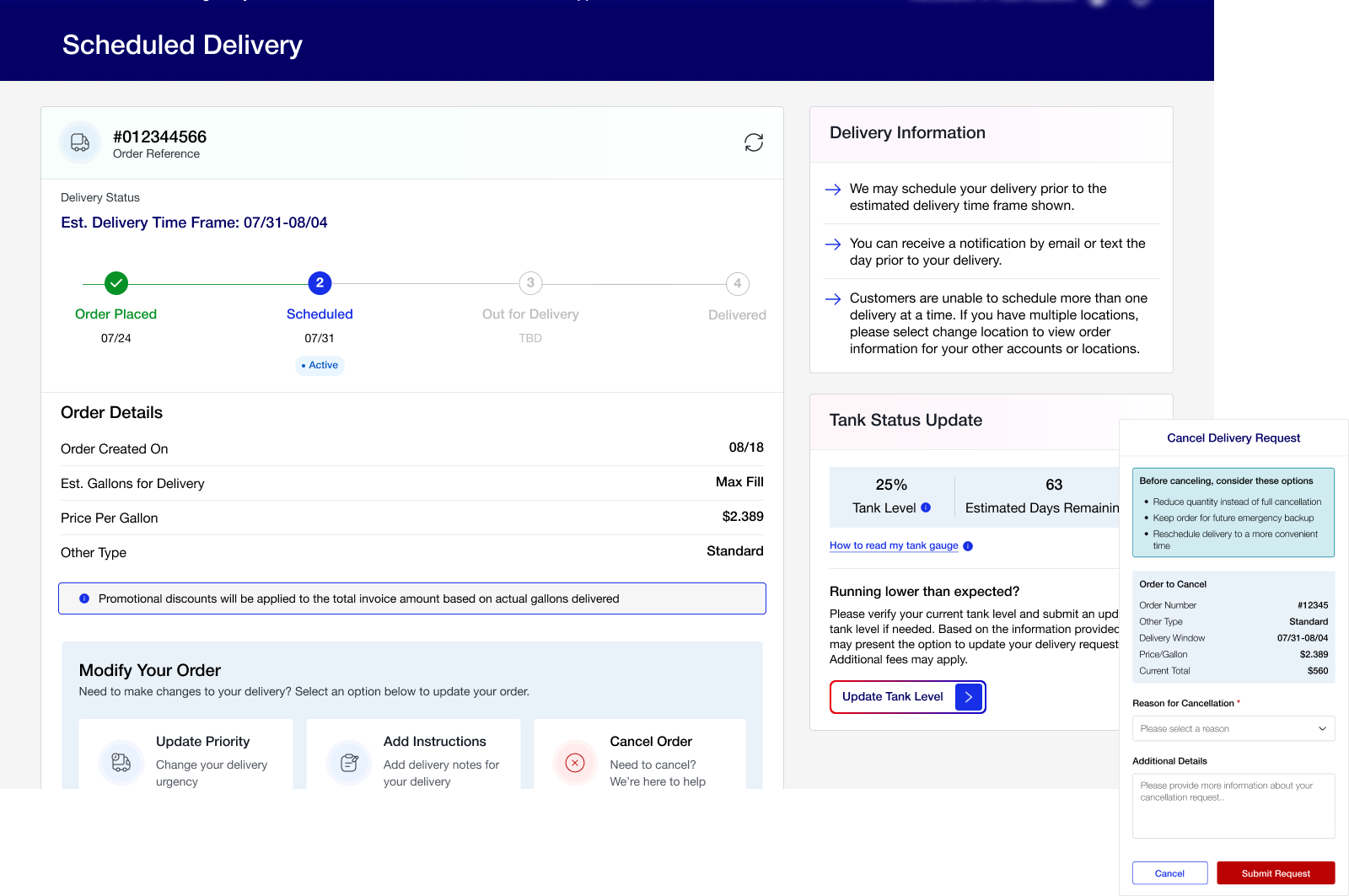This screenshot has height=896, width=1349.
Task: Click the Max Fill gallons value
Action: (739, 482)
